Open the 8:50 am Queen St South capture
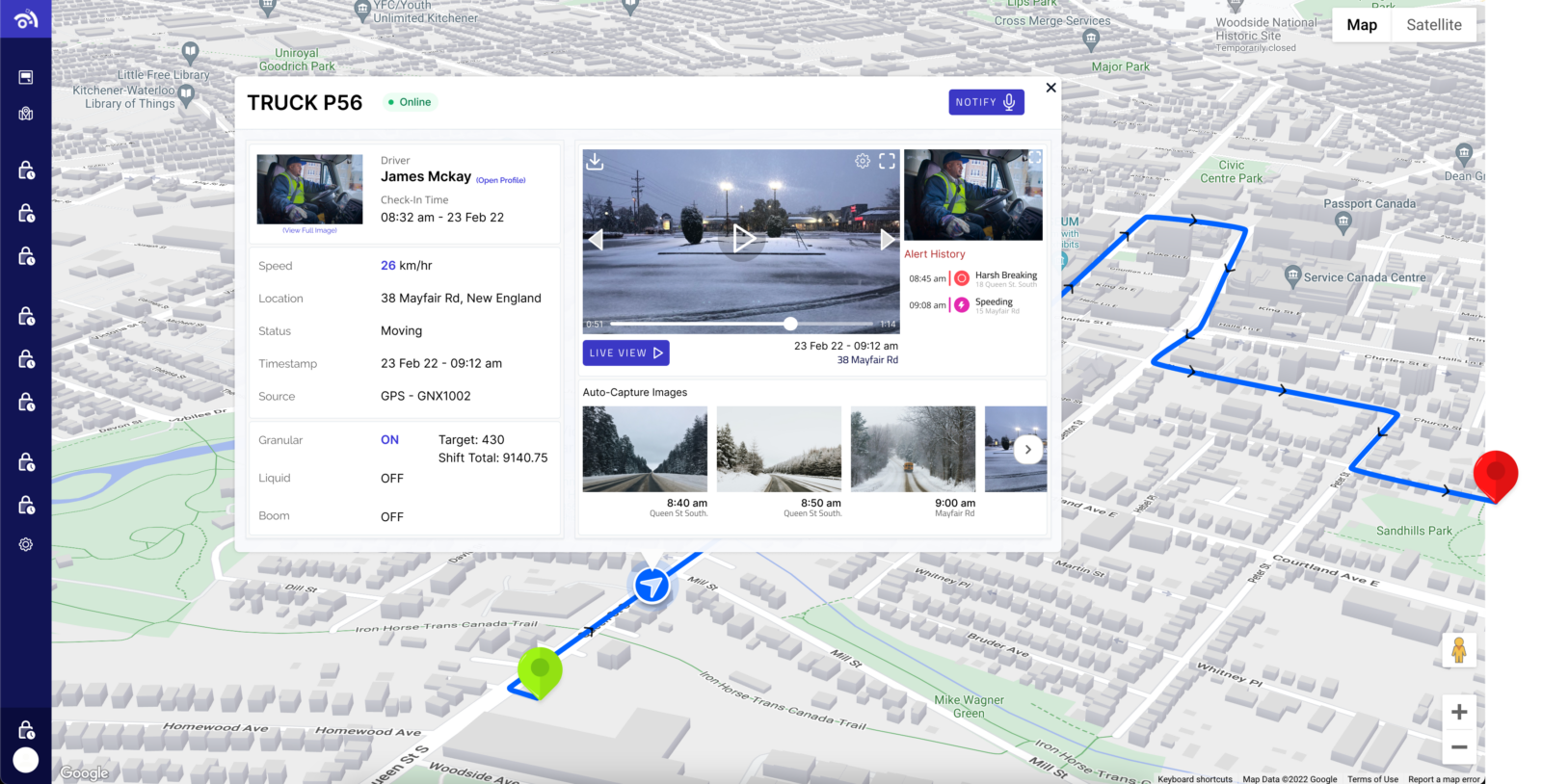 click(779, 449)
